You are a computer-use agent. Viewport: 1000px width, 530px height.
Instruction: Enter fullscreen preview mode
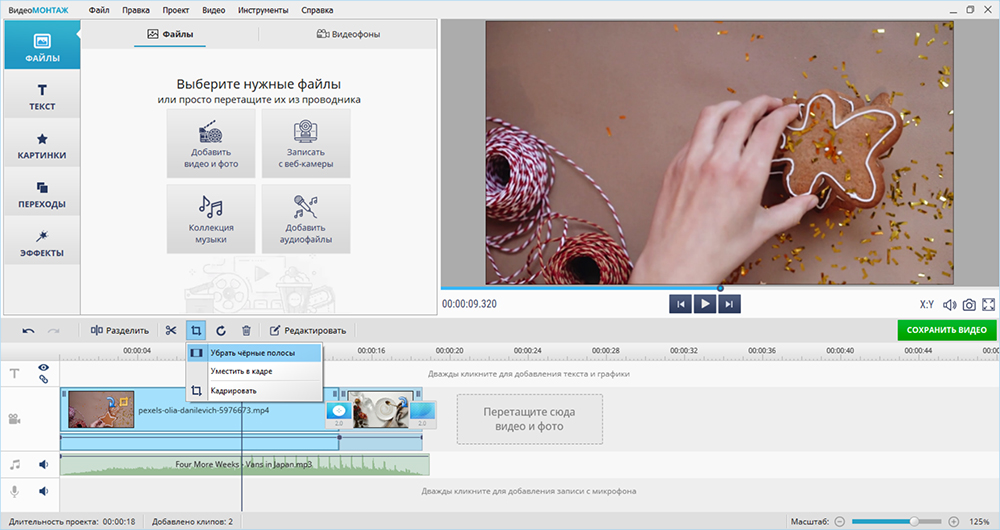(x=989, y=305)
